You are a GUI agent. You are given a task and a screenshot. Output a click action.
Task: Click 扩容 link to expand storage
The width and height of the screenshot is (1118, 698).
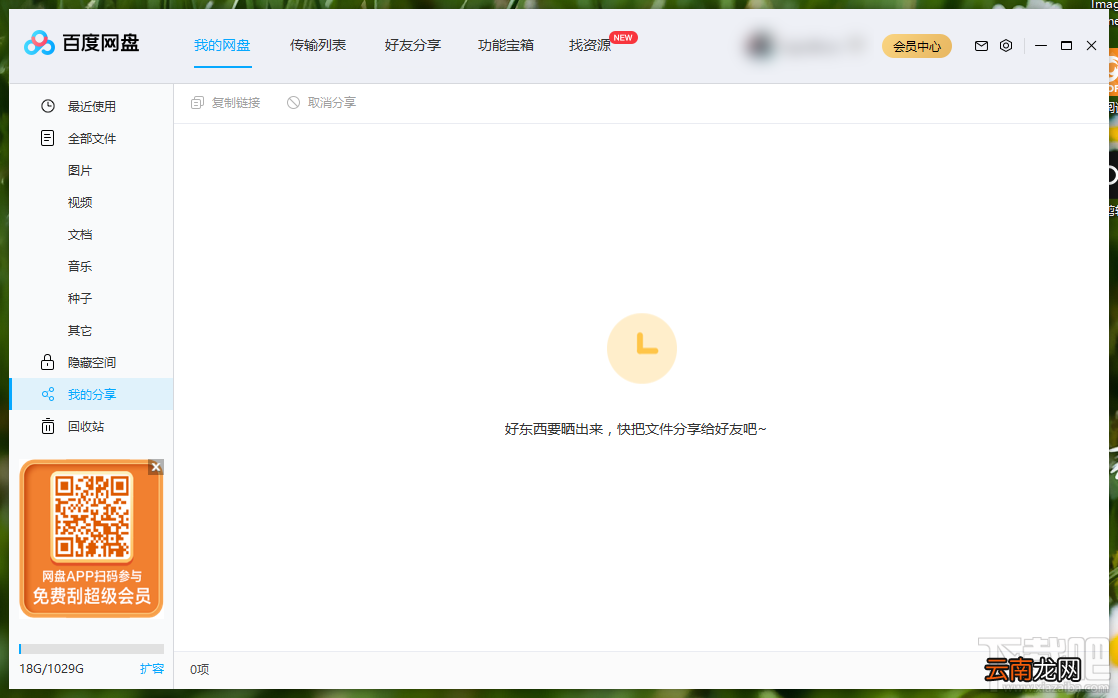pyautogui.click(x=152, y=668)
